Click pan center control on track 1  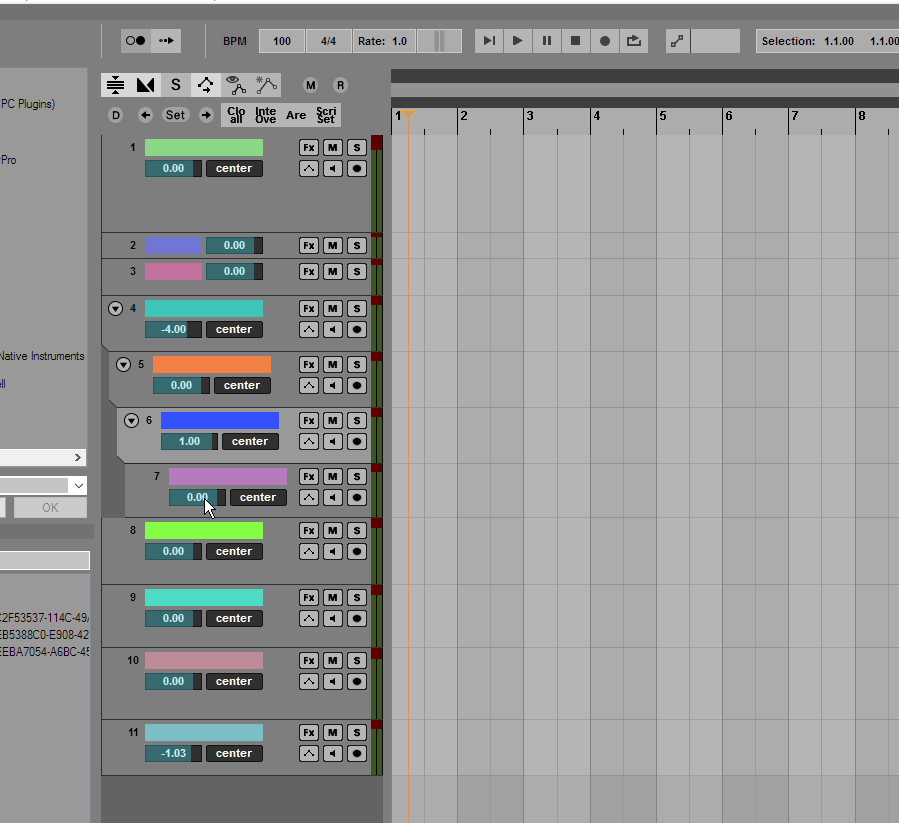click(234, 168)
